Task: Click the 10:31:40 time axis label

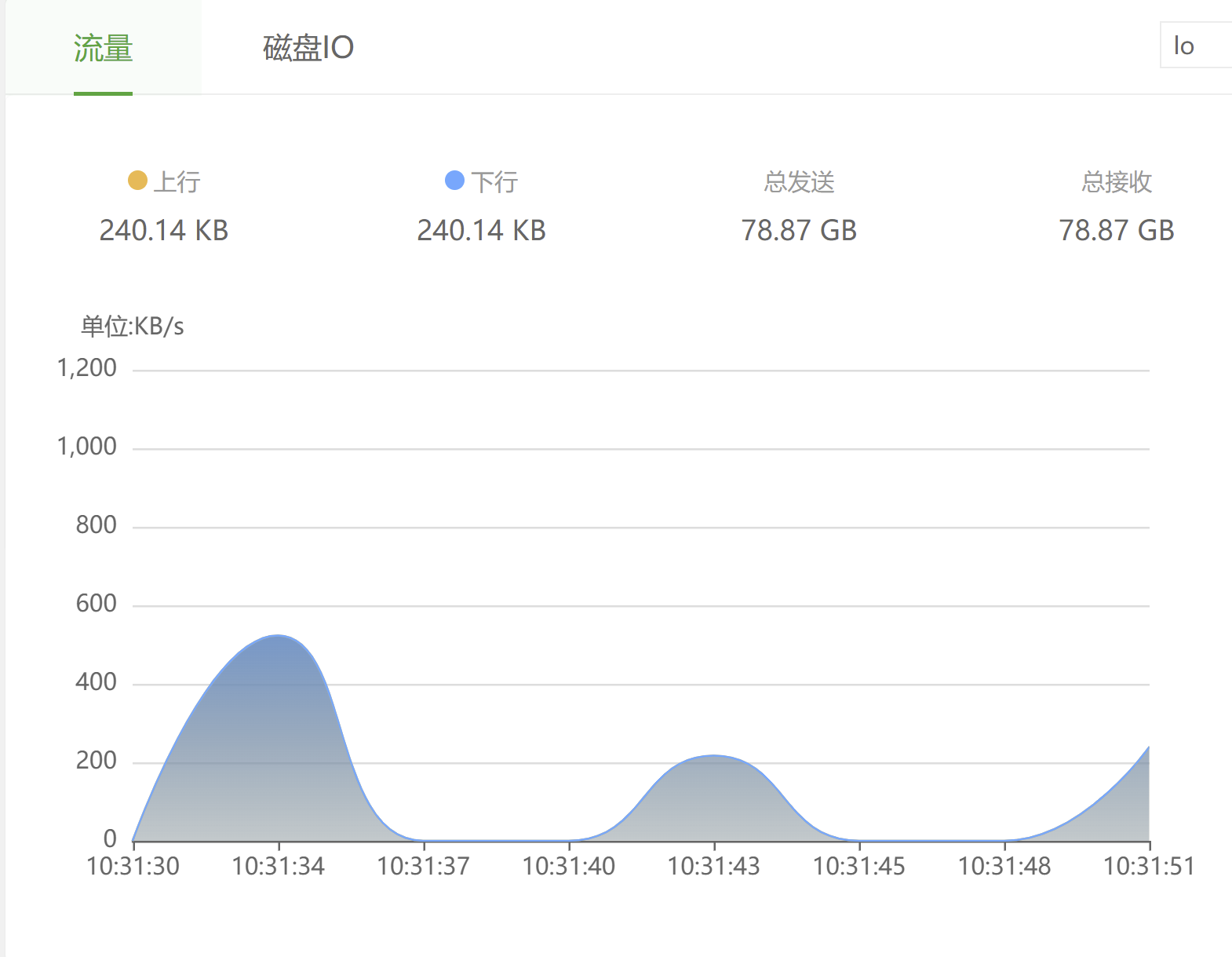Action: click(569, 866)
